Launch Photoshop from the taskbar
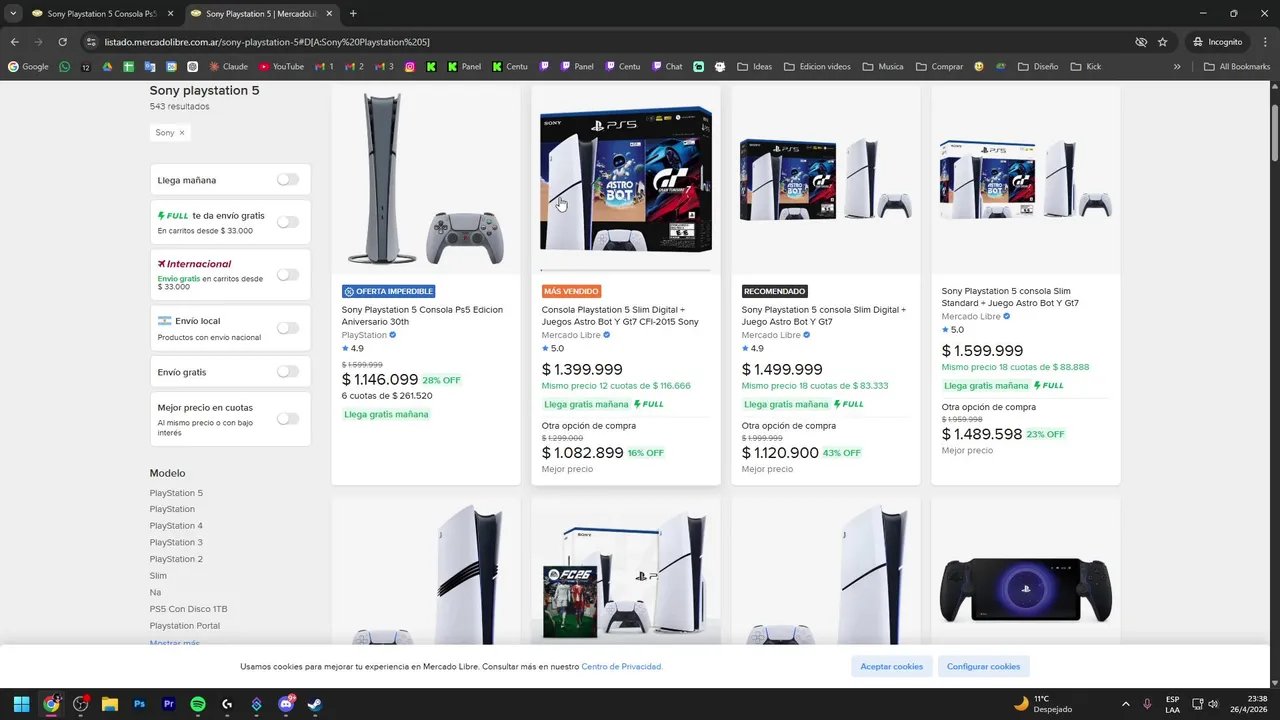1280x720 pixels. click(139, 704)
